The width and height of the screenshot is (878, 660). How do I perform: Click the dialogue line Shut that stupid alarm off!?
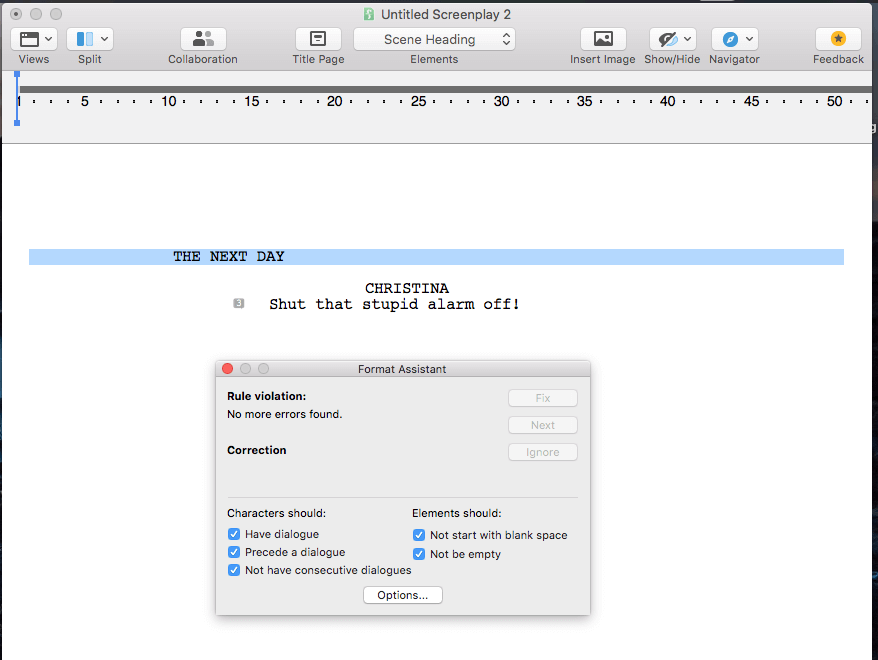click(394, 304)
